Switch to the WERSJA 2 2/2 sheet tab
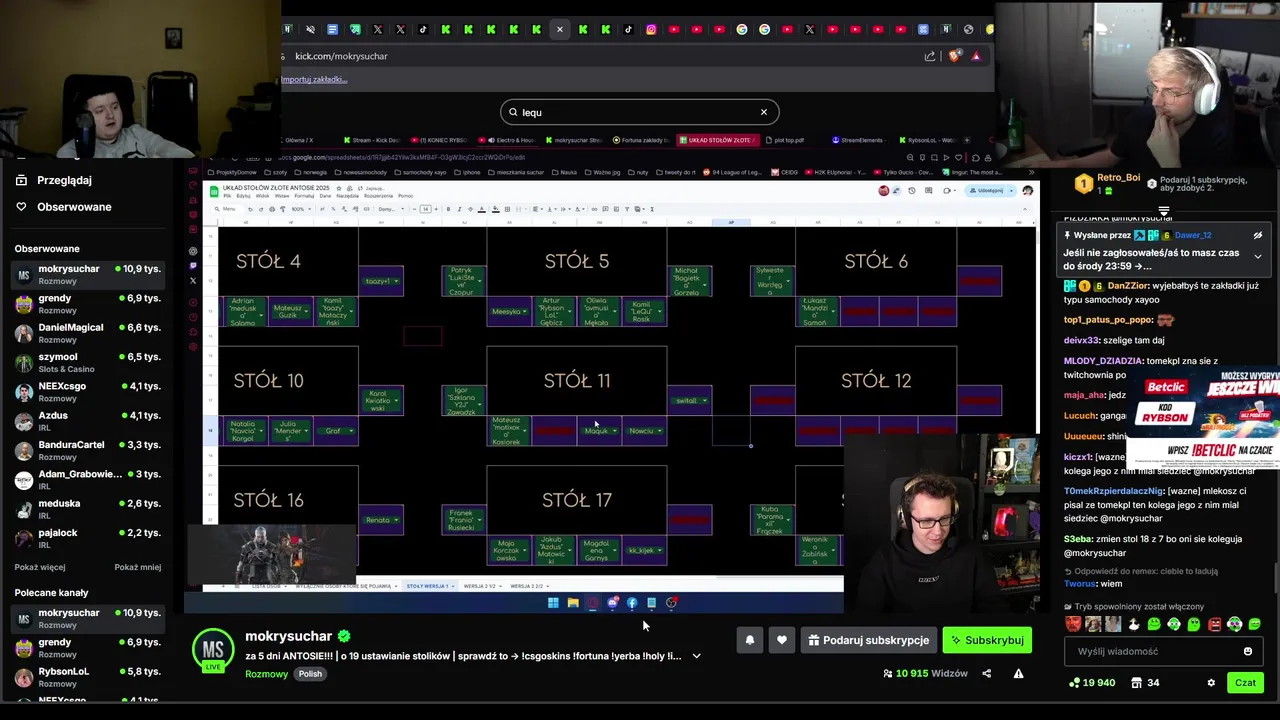Viewport: 1280px width, 720px height. coord(527,586)
